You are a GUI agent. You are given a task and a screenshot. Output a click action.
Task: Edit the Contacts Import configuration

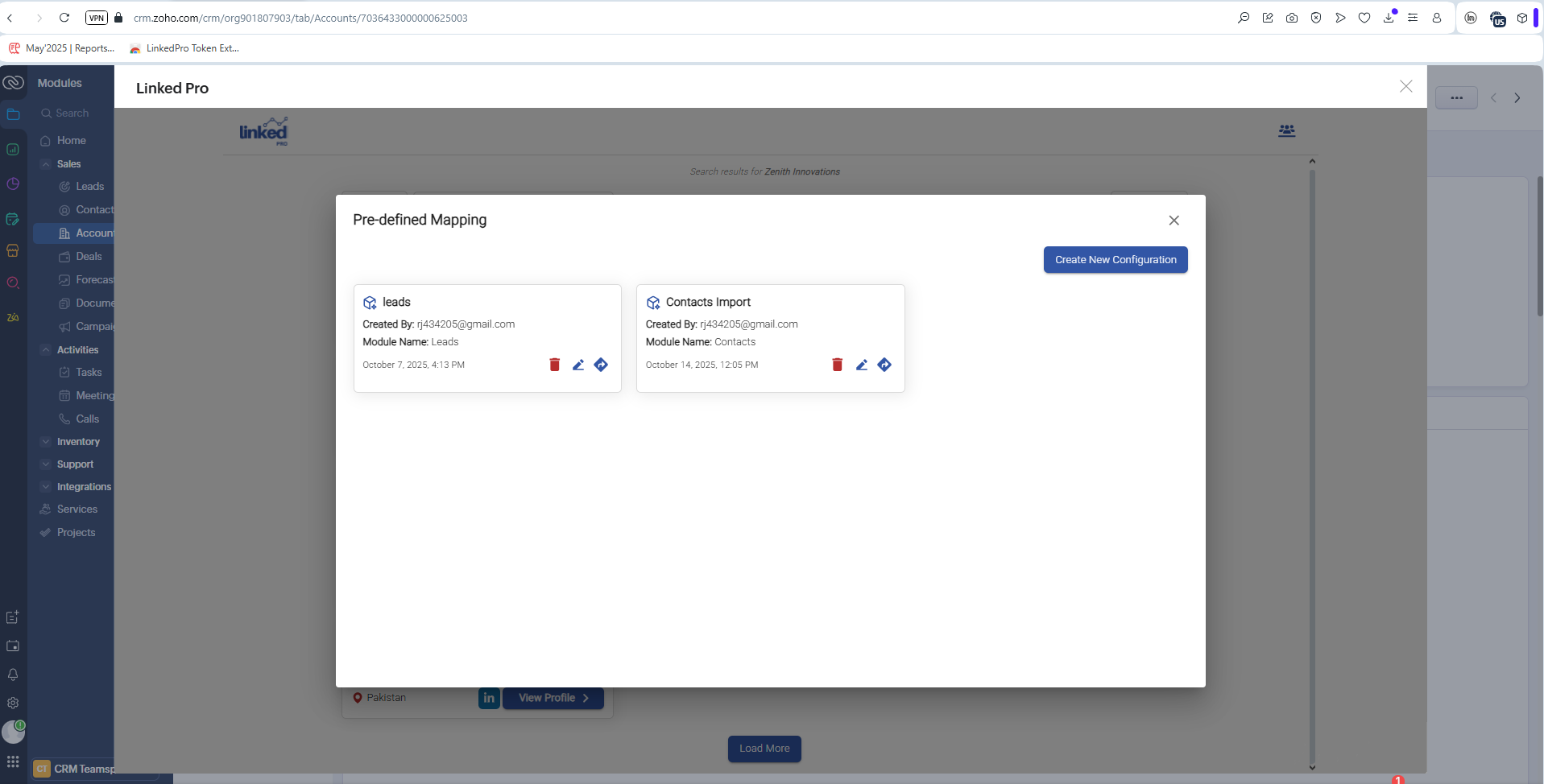(x=861, y=365)
